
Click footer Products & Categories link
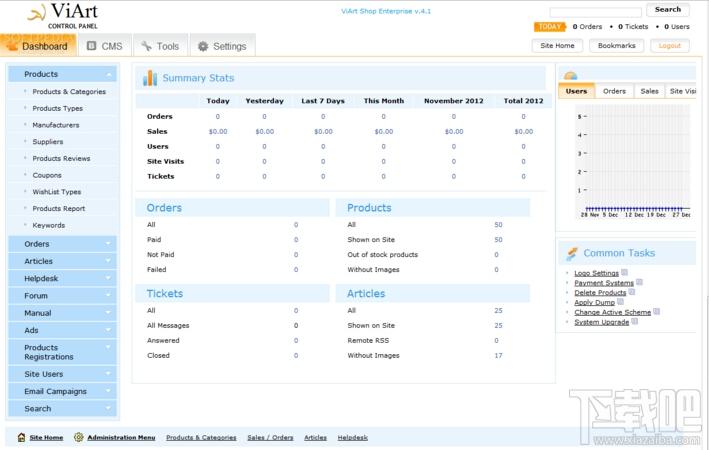coord(201,438)
